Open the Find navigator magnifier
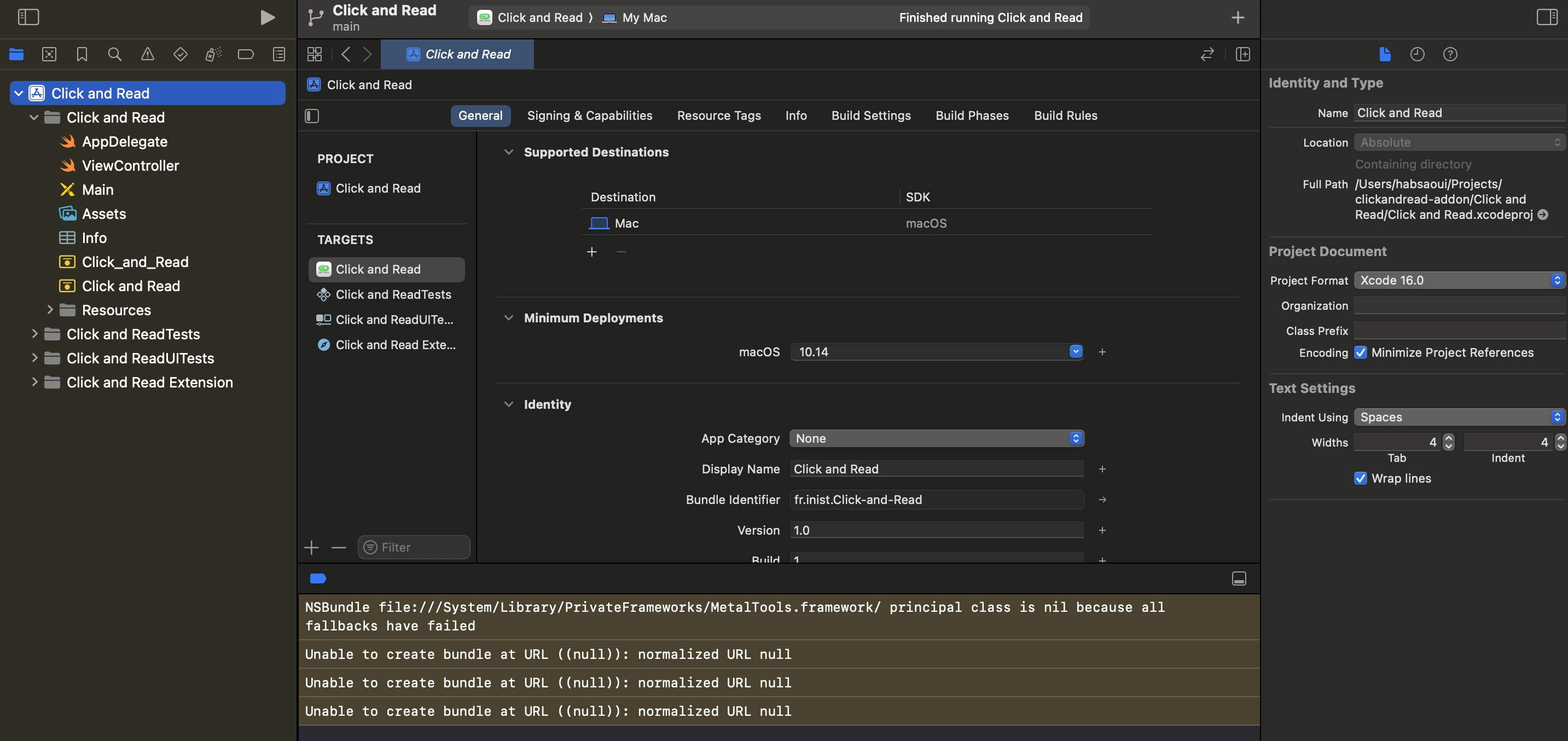The image size is (1568, 741). click(x=114, y=54)
